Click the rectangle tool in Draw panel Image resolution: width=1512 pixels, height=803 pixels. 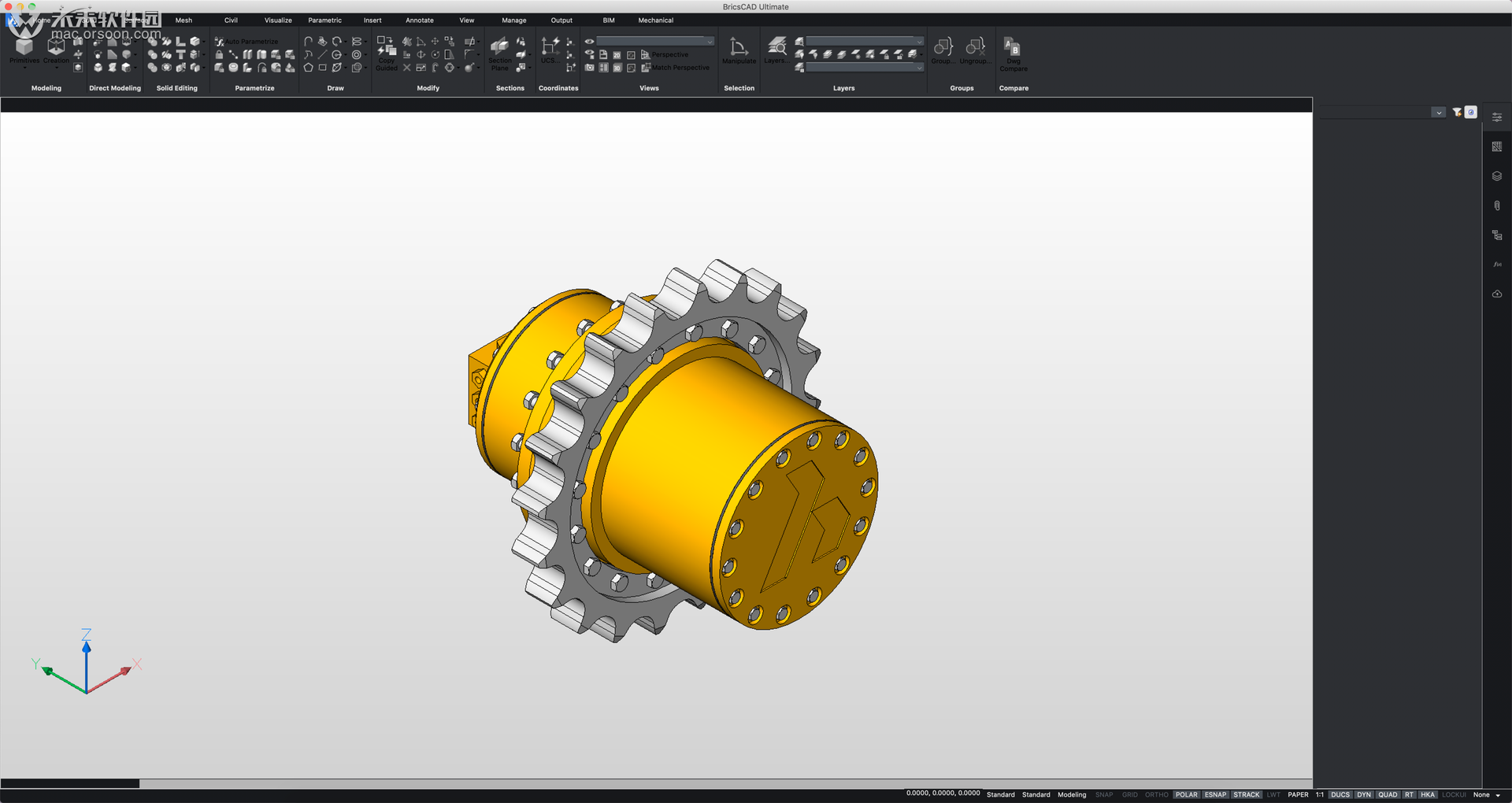pyautogui.click(x=322, y=68)
